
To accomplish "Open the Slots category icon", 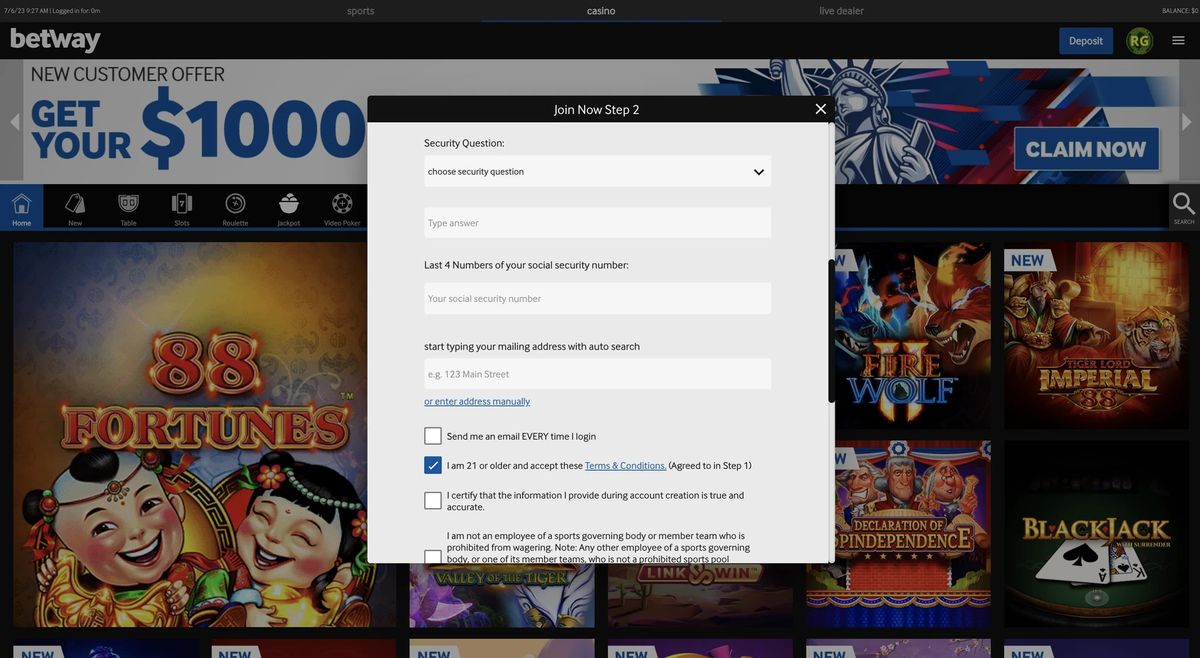I will click(x=182, y=207).
